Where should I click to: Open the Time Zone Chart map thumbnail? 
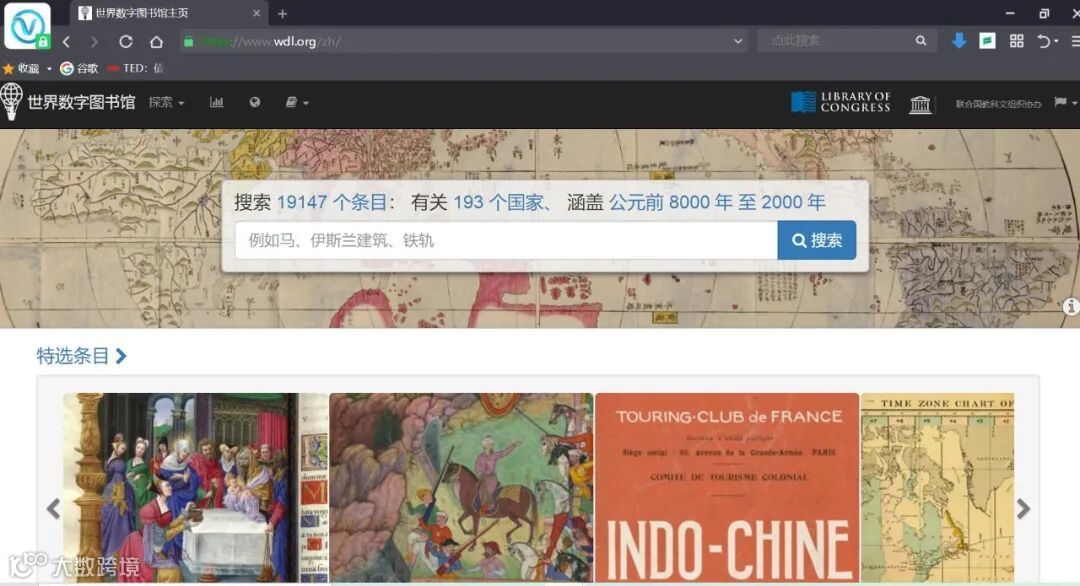click(x=937, y=488)
